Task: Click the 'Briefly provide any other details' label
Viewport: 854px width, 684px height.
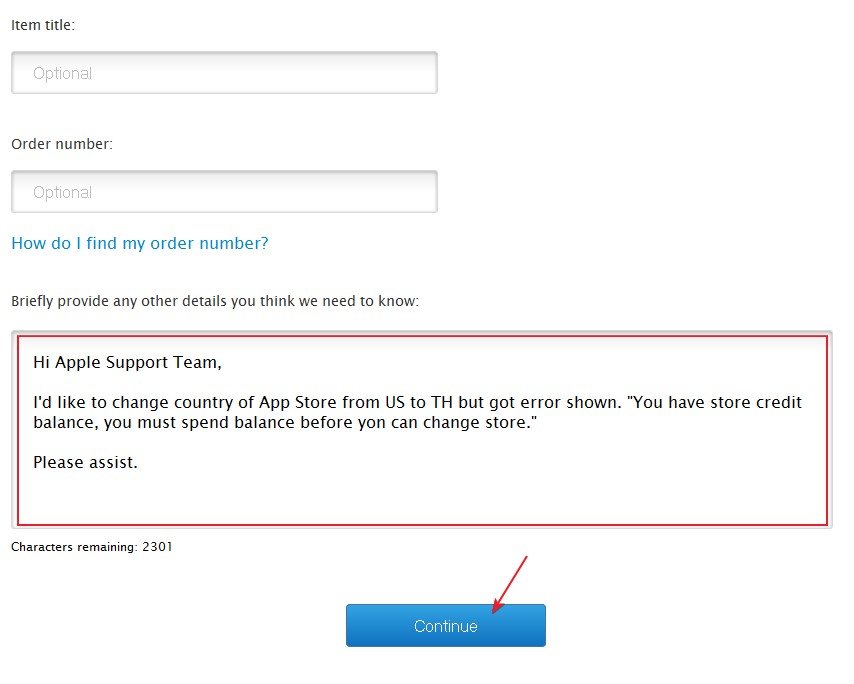Action: [215, 300]
